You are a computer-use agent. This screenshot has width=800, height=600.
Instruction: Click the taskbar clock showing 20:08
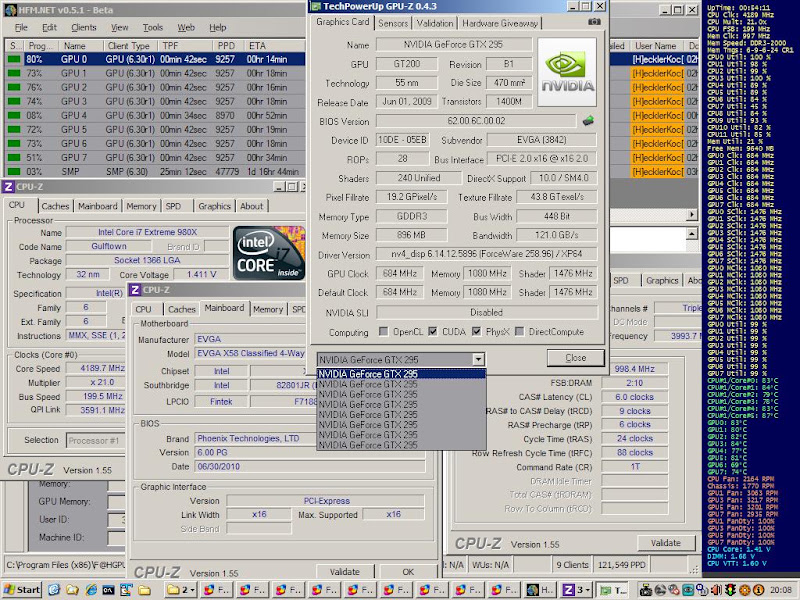click(x=782, y=590)
